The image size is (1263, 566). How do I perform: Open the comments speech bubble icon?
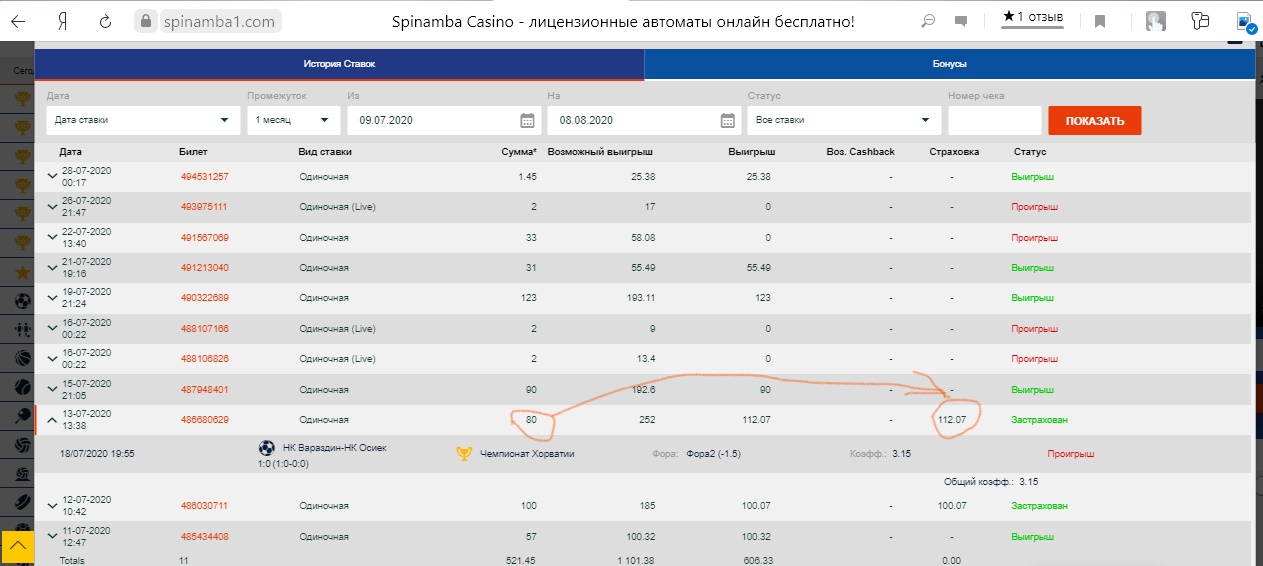click(x=961, y=21)
